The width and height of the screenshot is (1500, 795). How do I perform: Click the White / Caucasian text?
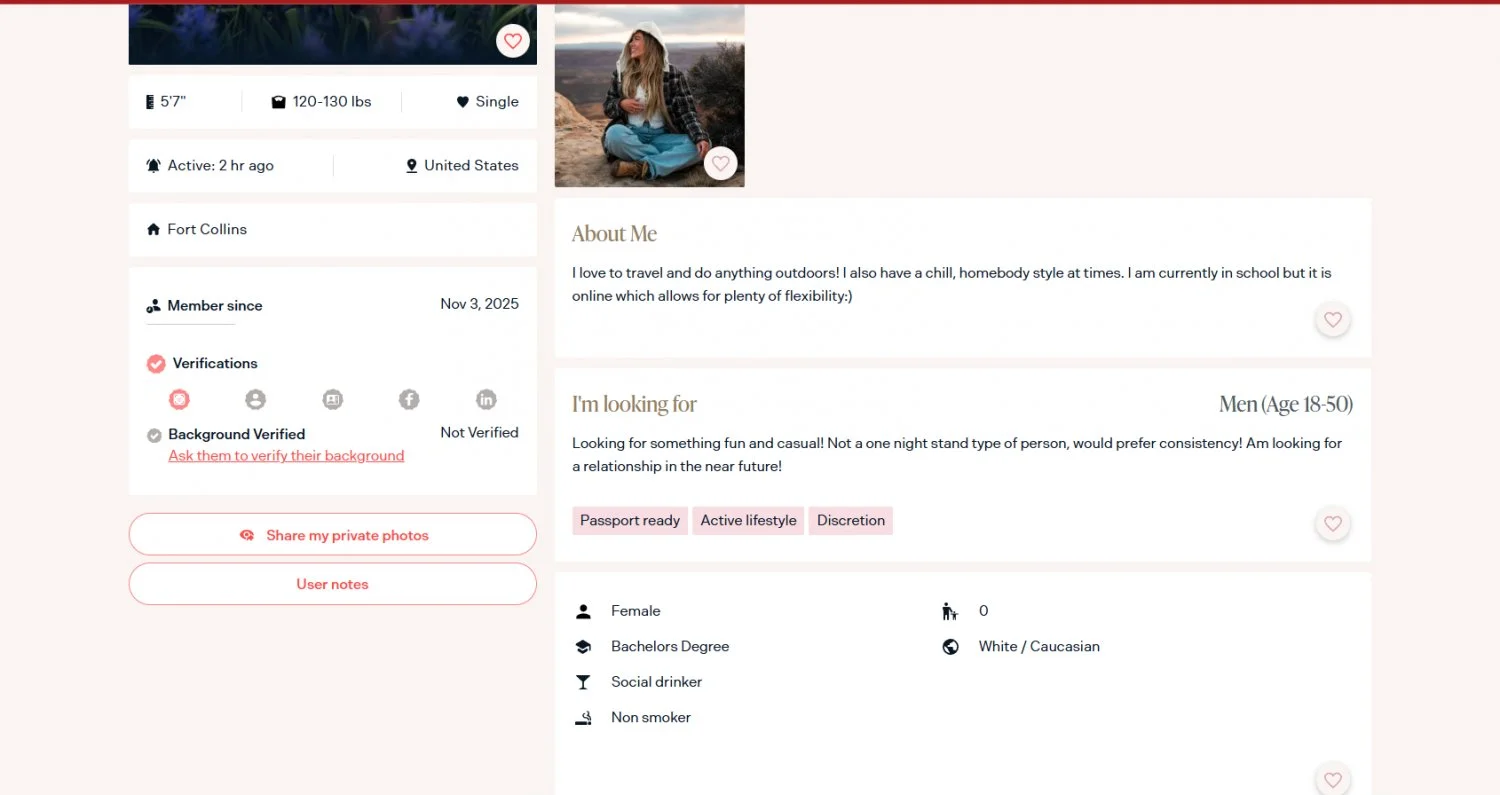(1039, 647)
